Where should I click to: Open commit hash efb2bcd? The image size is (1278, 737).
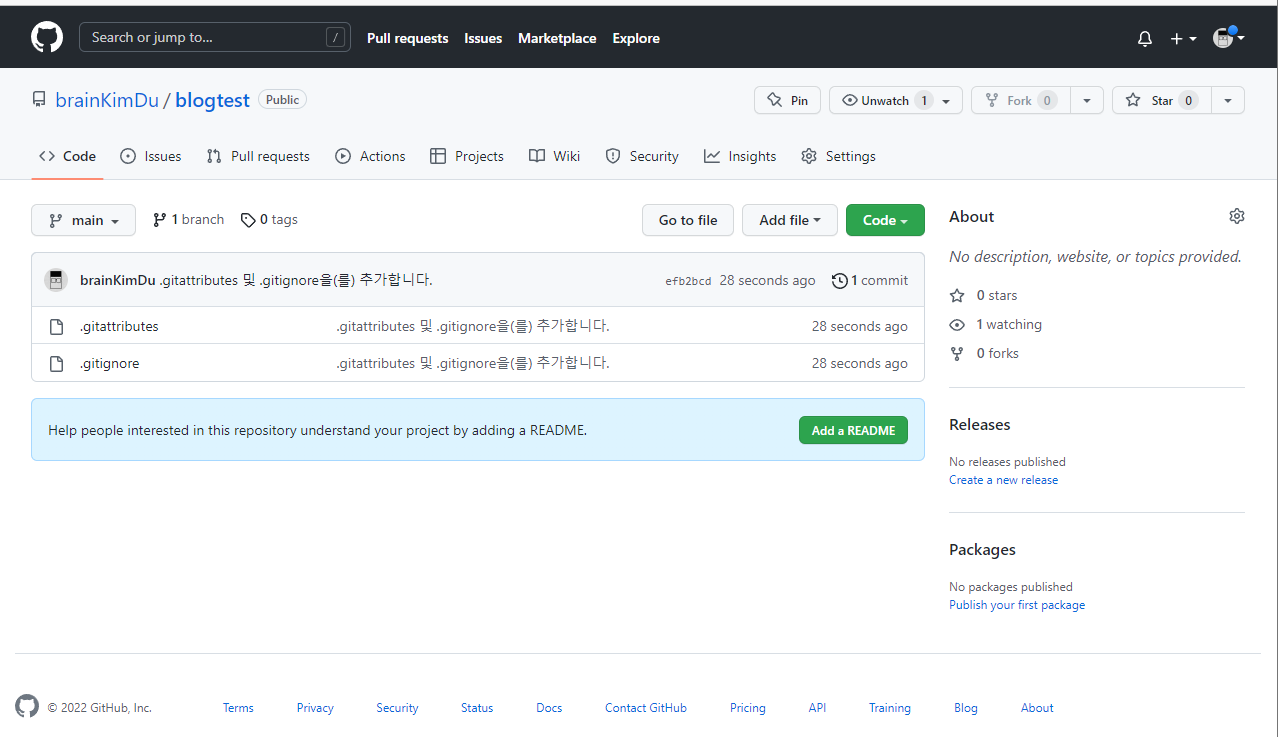click(x=688, y=281)
